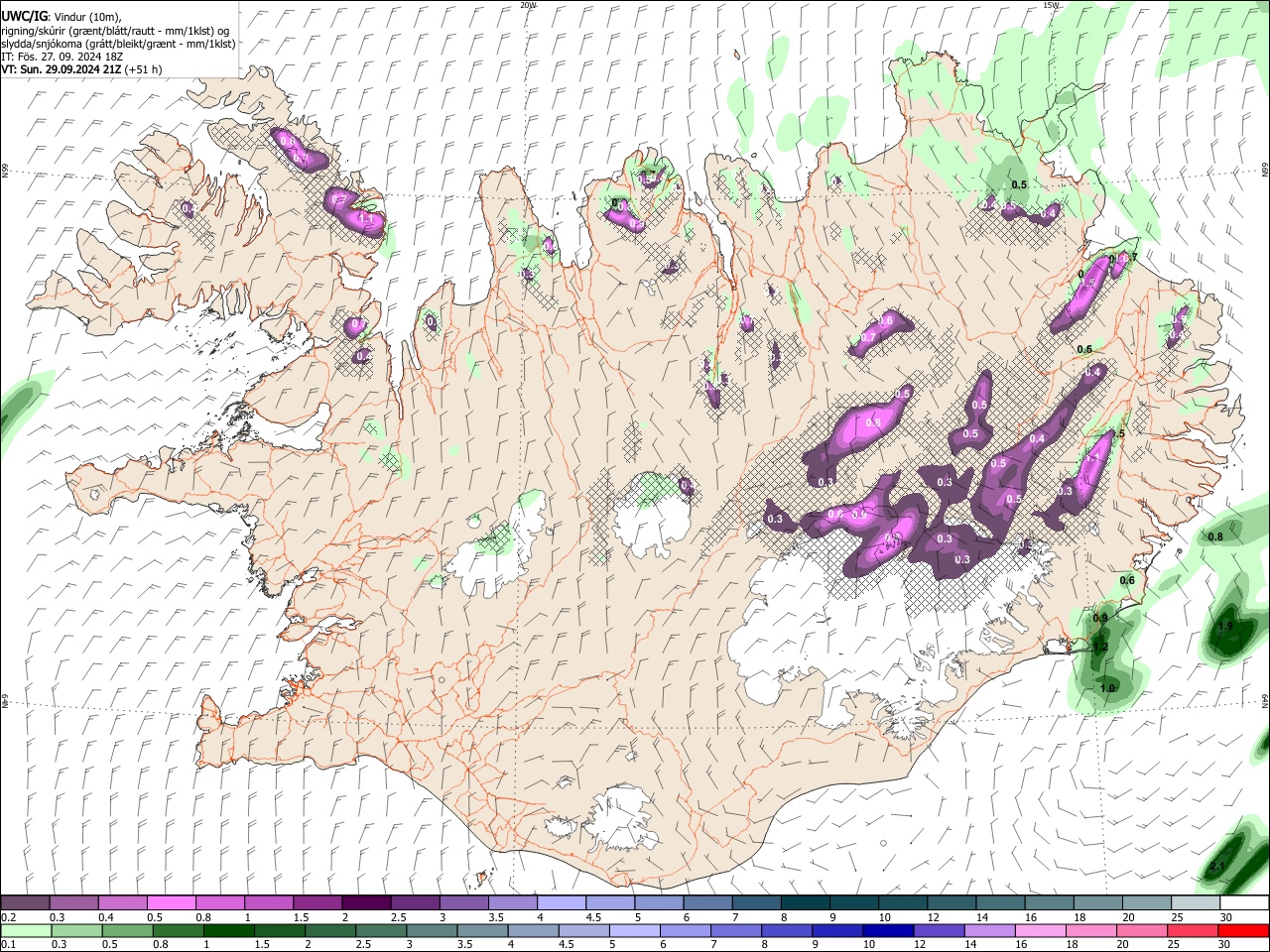
Task: Click the "rigning/skúrir" legend description line
Action: click(115, 31)
